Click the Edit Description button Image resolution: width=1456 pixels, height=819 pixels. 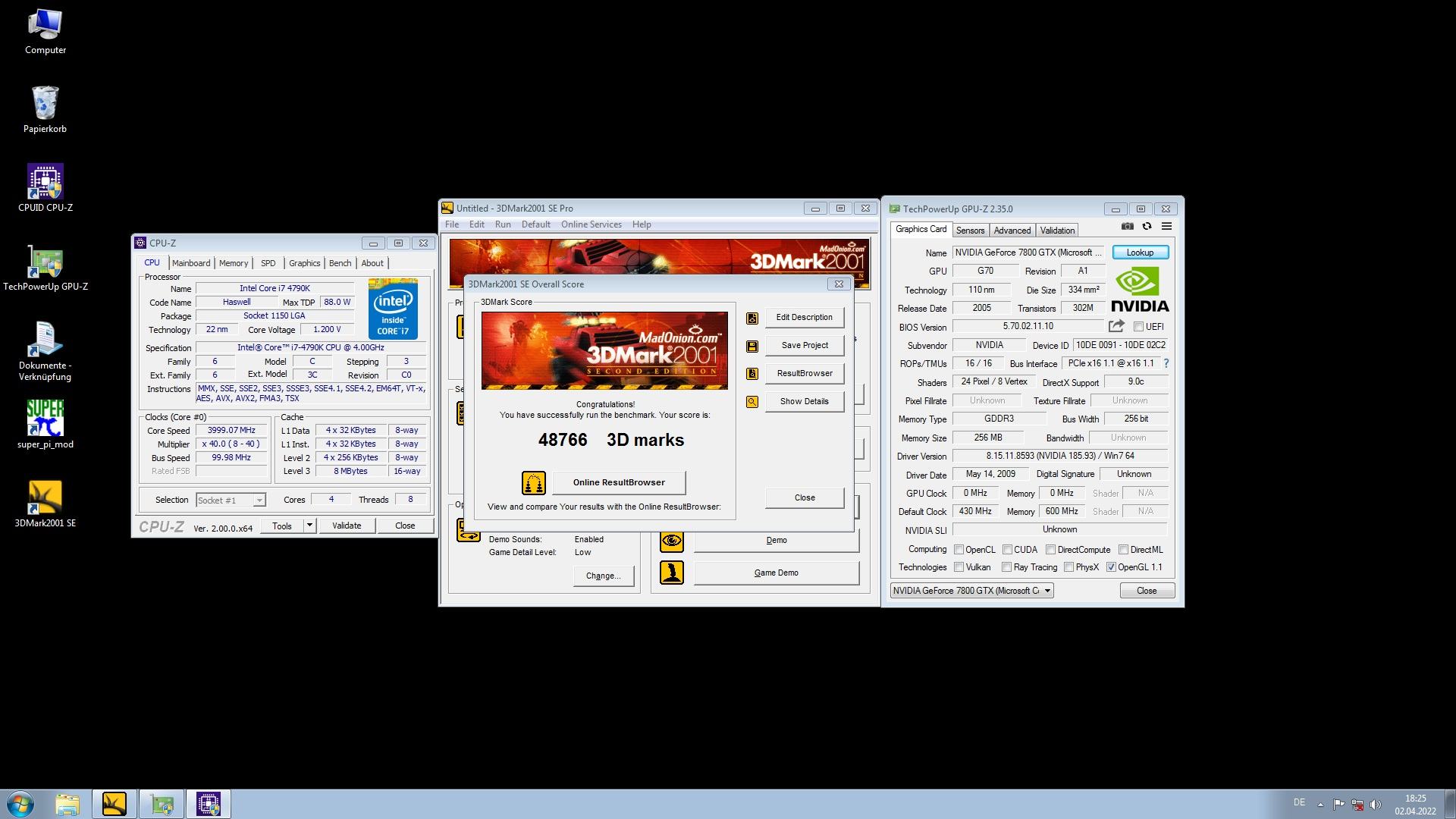(805, 318)
